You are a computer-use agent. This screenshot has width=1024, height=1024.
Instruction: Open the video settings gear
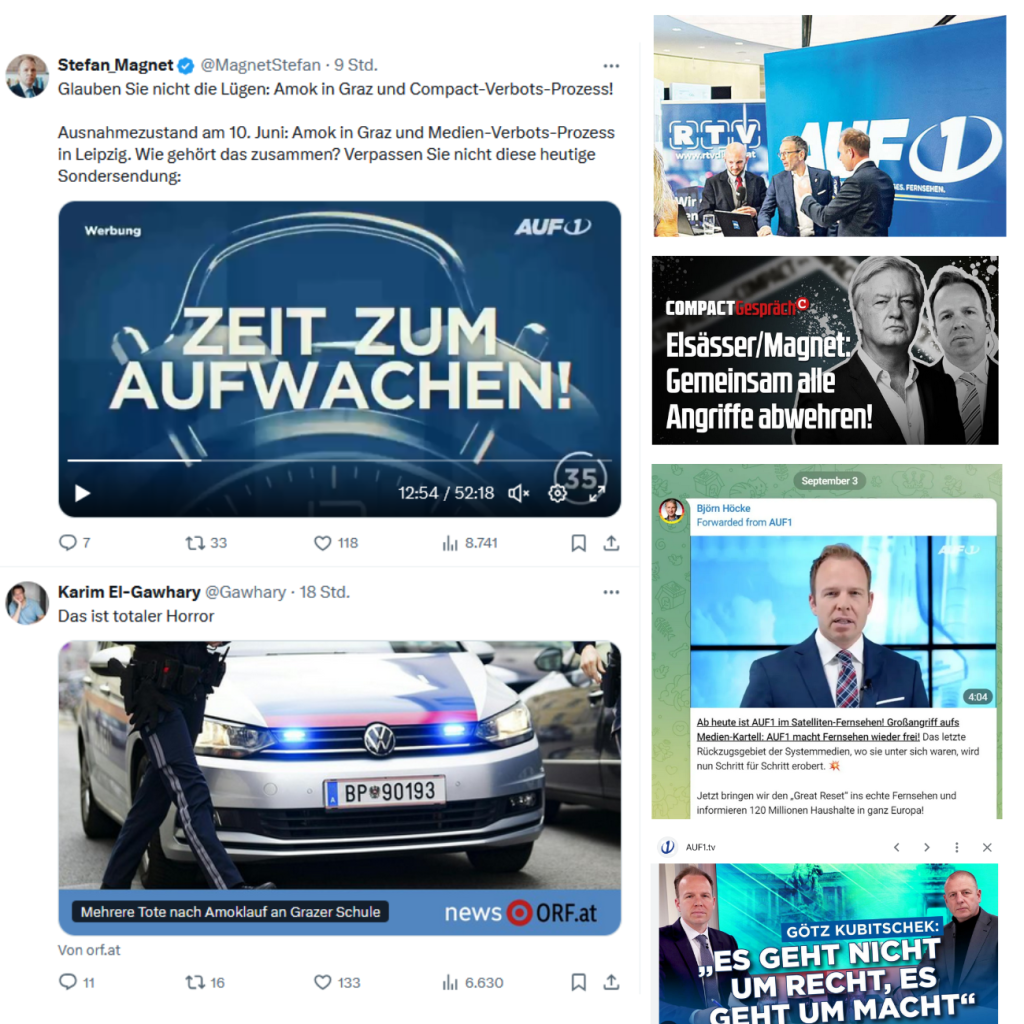coord(557,494)
